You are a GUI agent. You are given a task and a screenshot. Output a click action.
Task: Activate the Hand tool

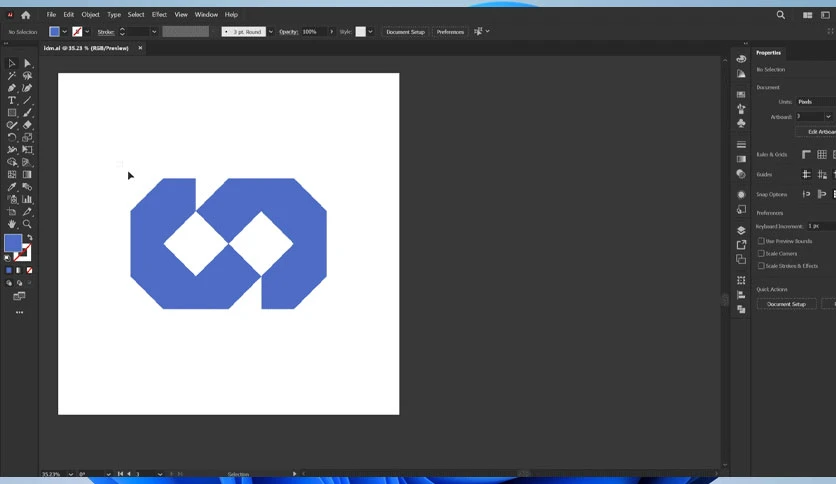(11, 224)
